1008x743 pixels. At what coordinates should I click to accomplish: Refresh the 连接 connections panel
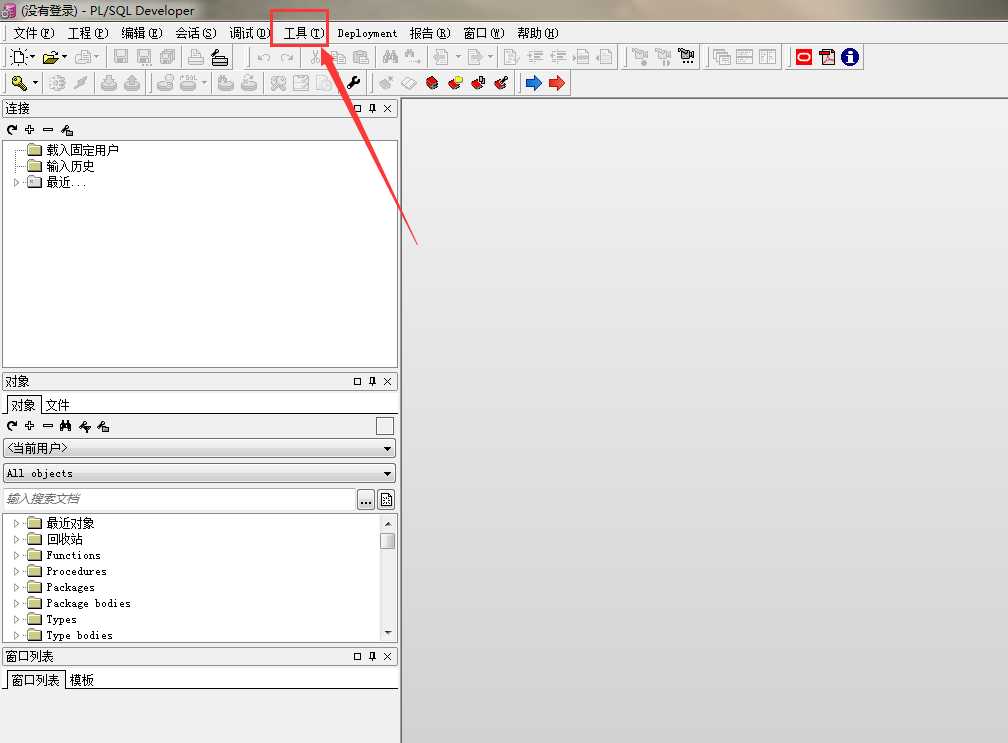12,130
